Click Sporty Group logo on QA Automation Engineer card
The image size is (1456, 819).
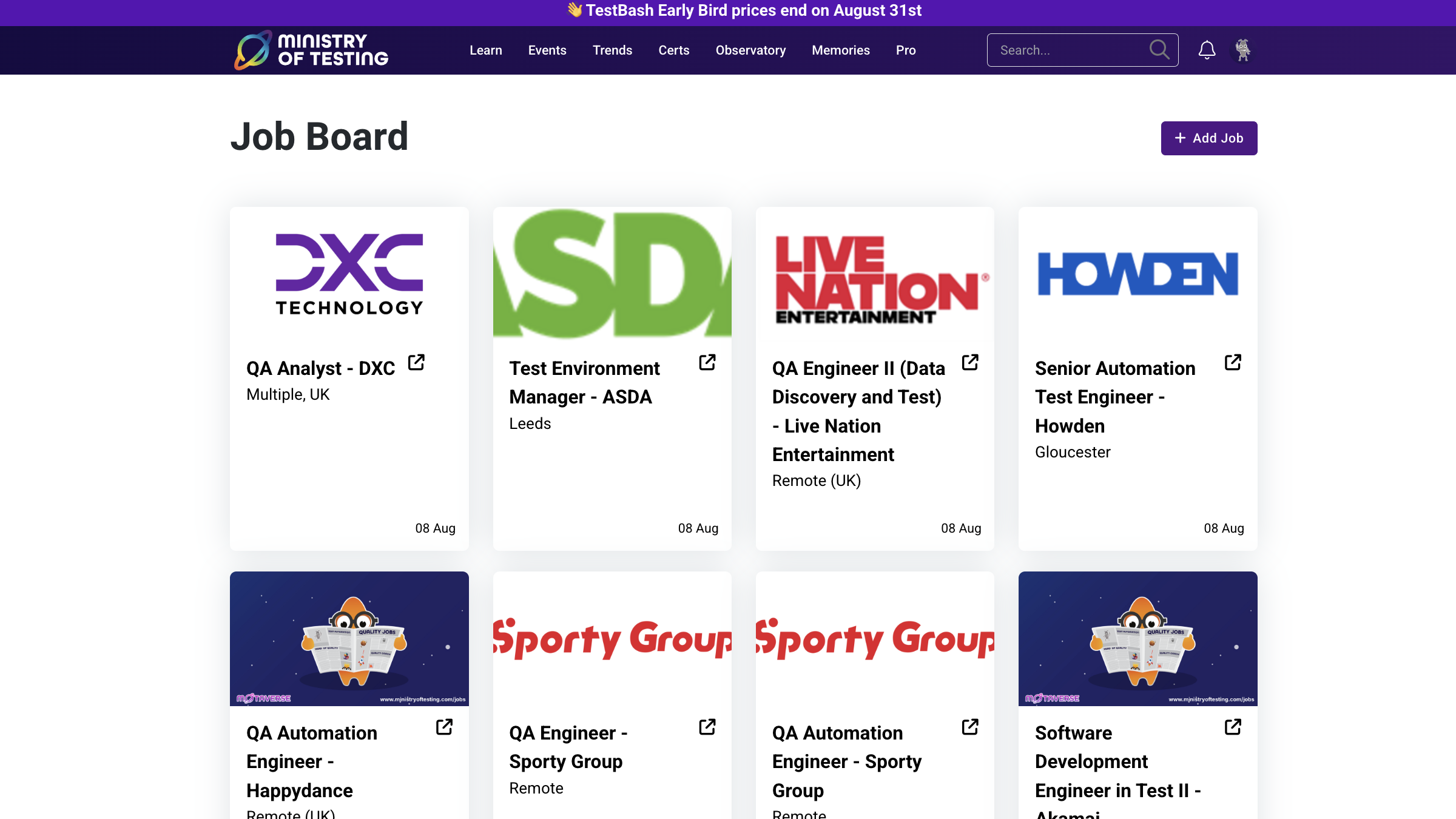[x=875, y=639]
